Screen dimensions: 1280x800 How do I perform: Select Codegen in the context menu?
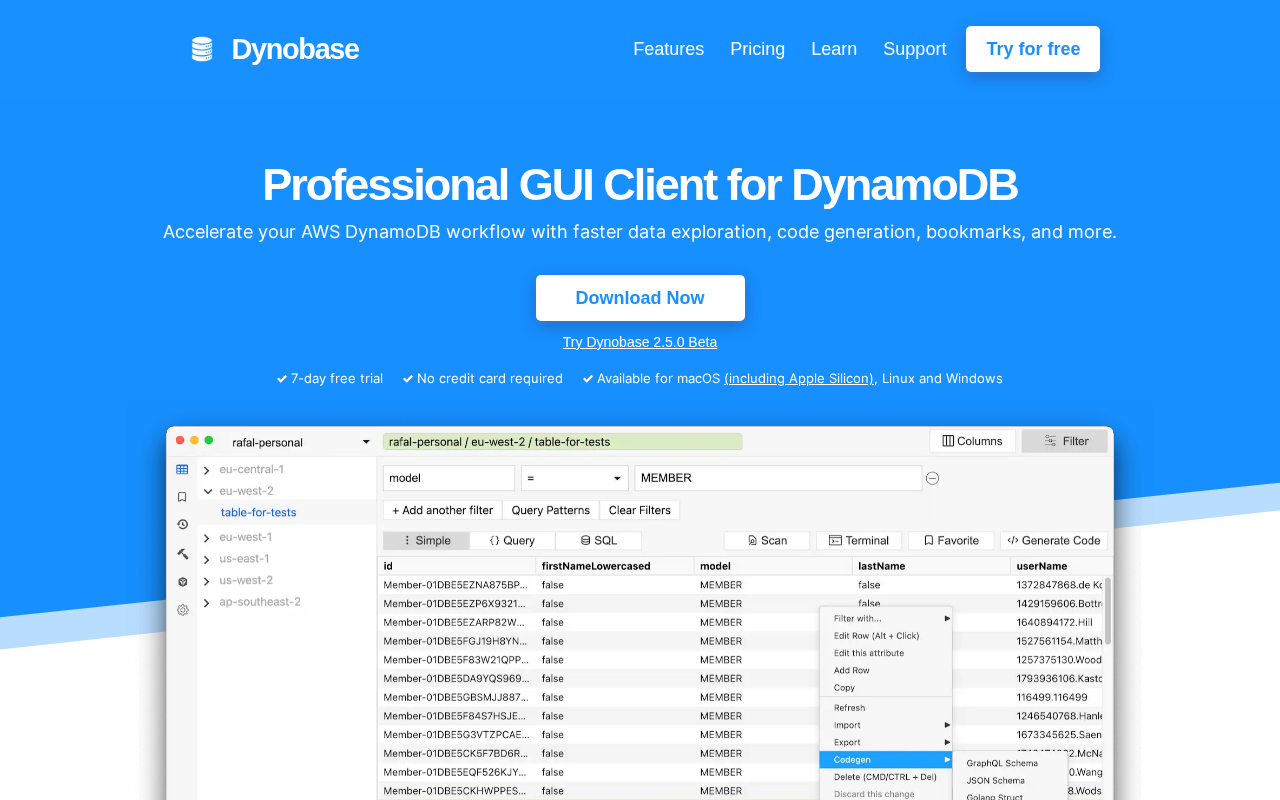click(886, 760)
